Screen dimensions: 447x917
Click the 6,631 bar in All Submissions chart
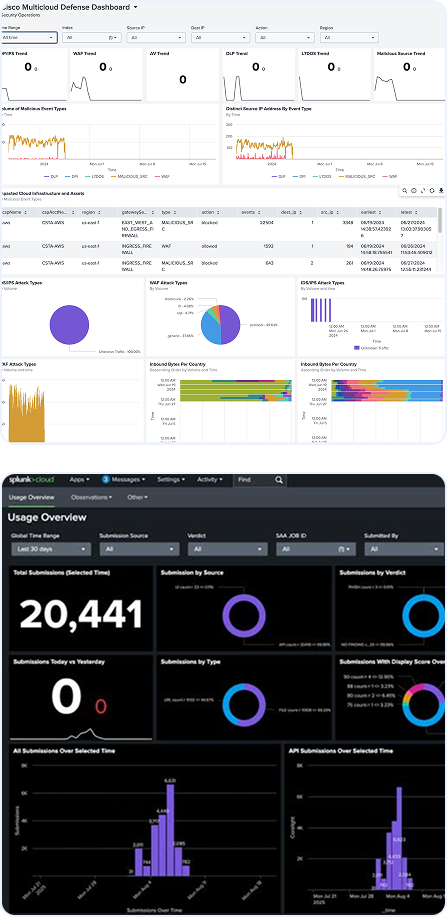(x=170, y=830)
